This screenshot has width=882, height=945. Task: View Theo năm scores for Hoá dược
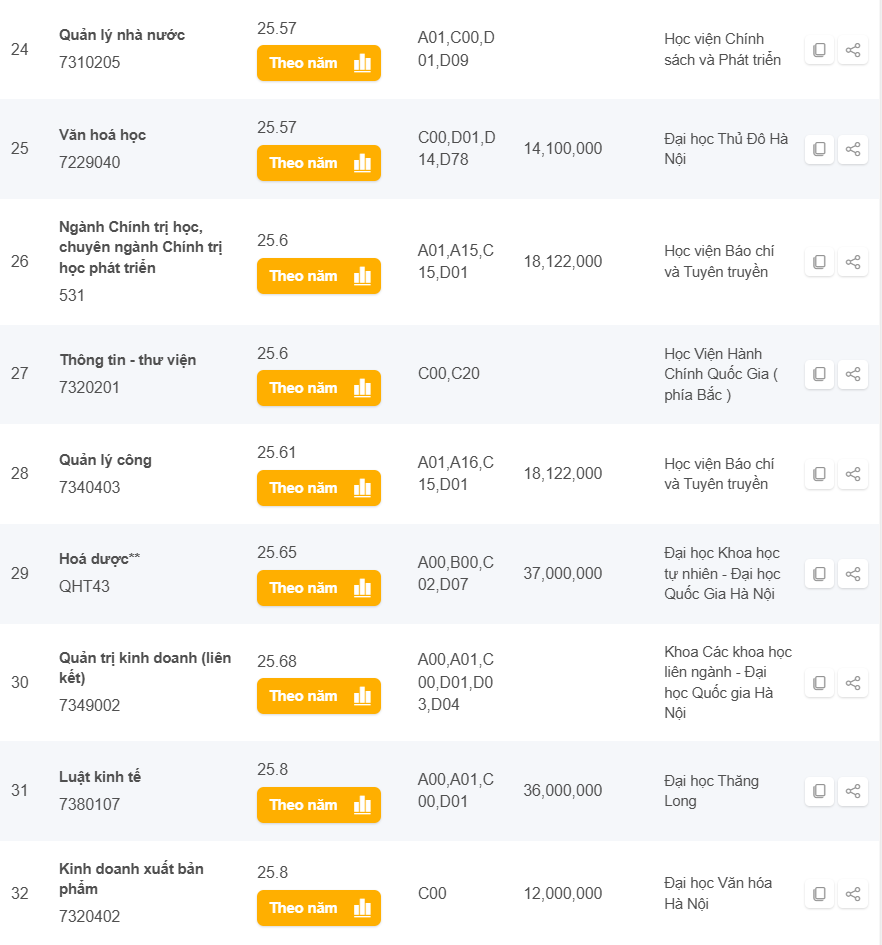318,588
